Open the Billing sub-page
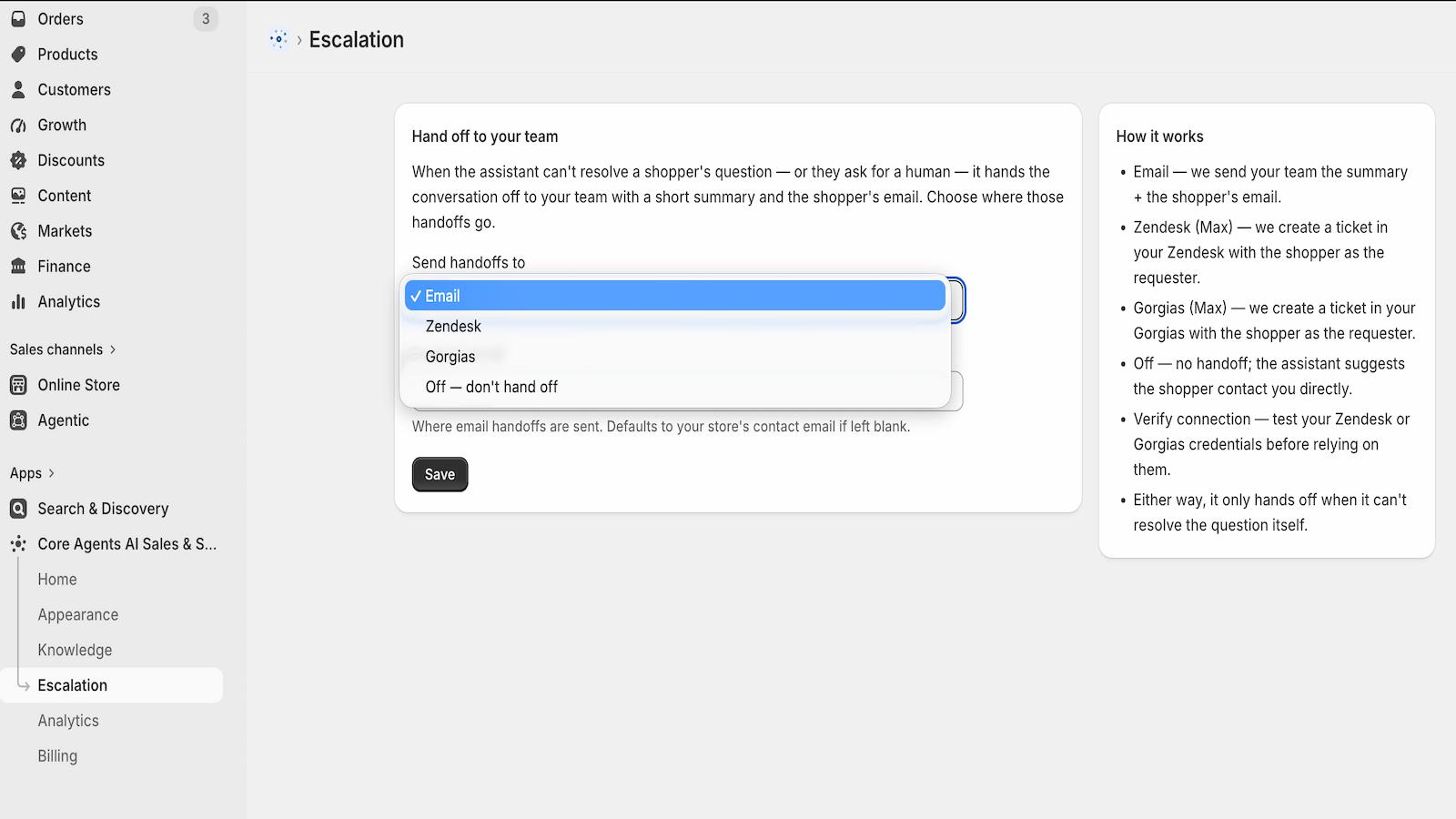Screen dimensions: 1456x819 (57, 756)
